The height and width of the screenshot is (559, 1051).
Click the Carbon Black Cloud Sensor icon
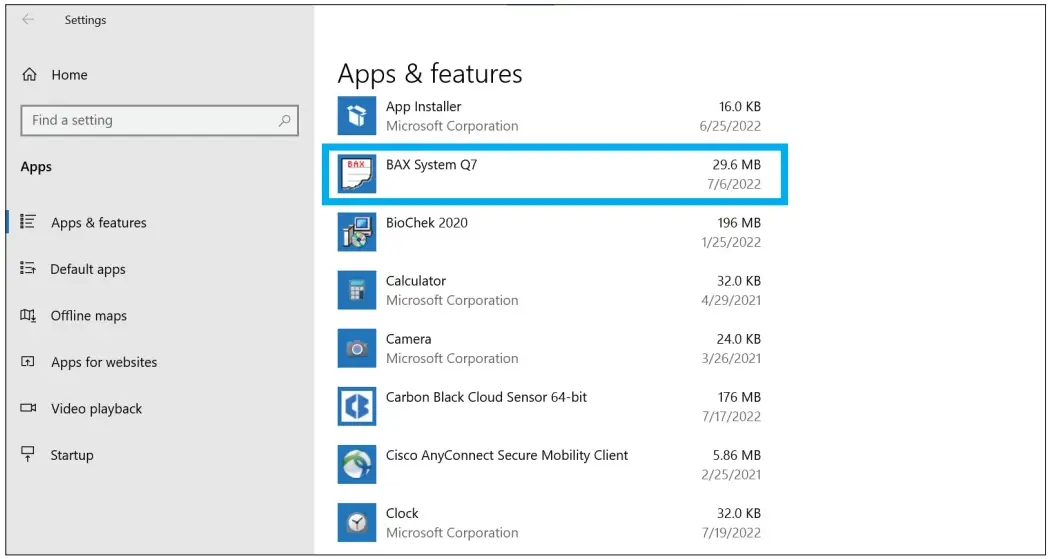click(357, 406)
